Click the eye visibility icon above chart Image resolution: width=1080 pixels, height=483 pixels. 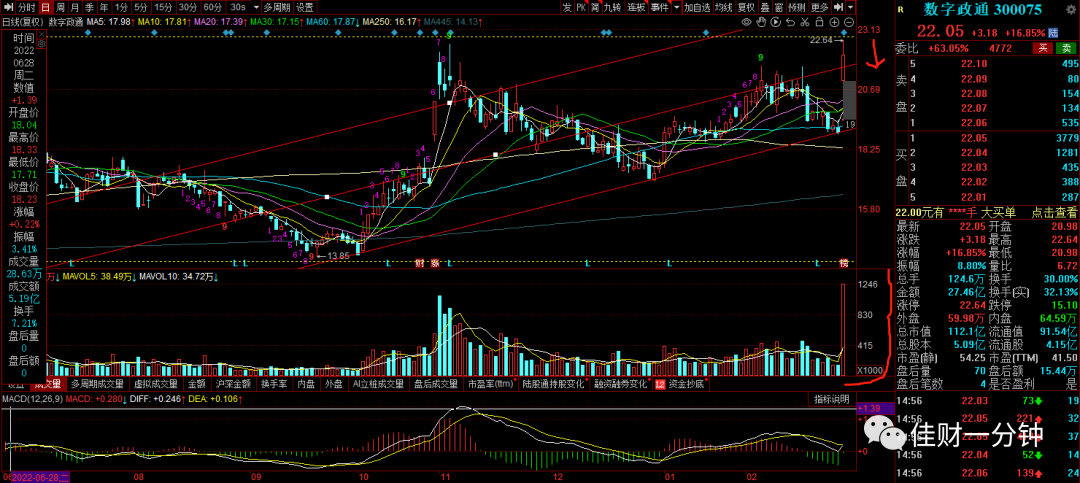click(747, 22)
